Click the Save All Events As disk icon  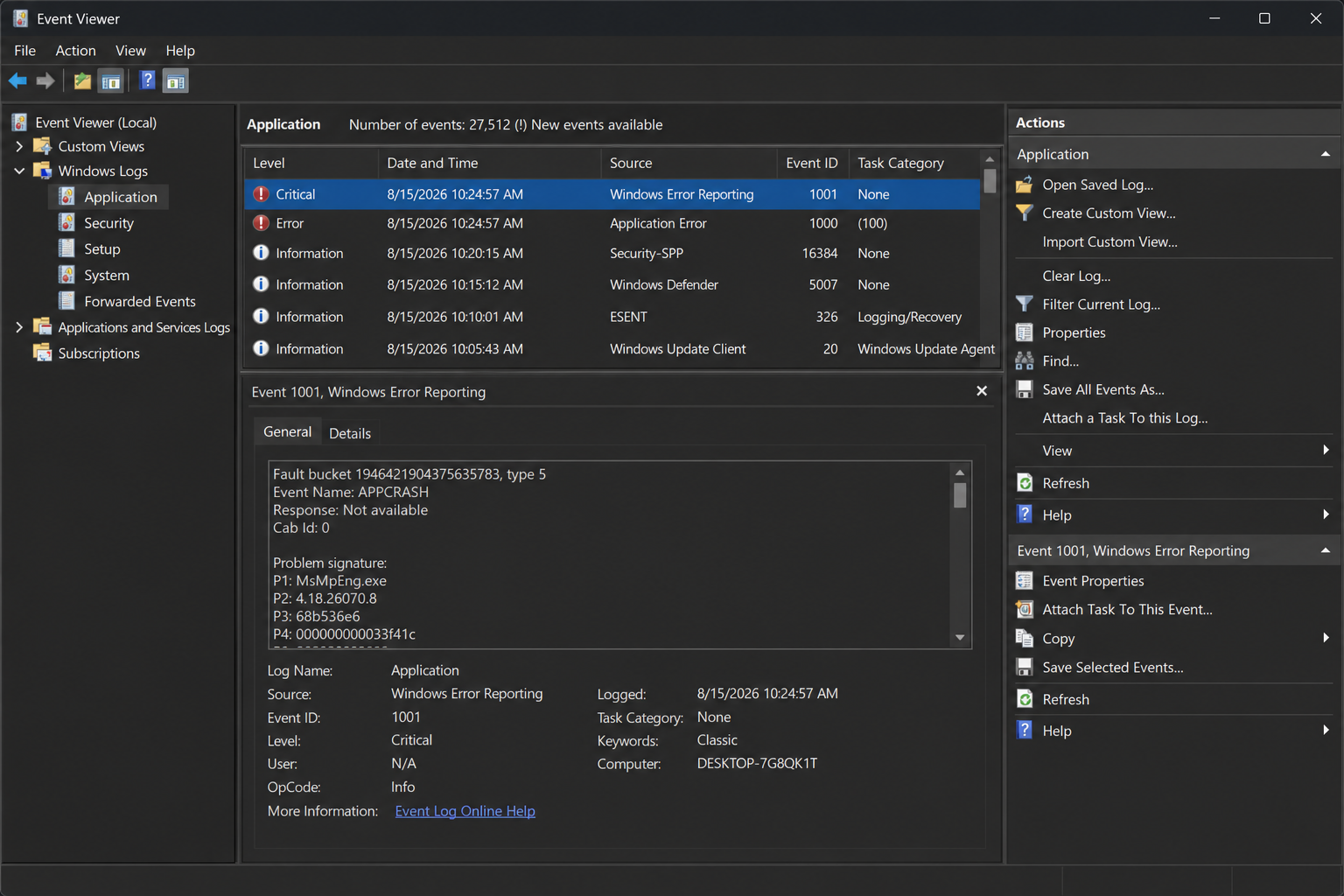pyautogui.click(x=1025, y=389)
